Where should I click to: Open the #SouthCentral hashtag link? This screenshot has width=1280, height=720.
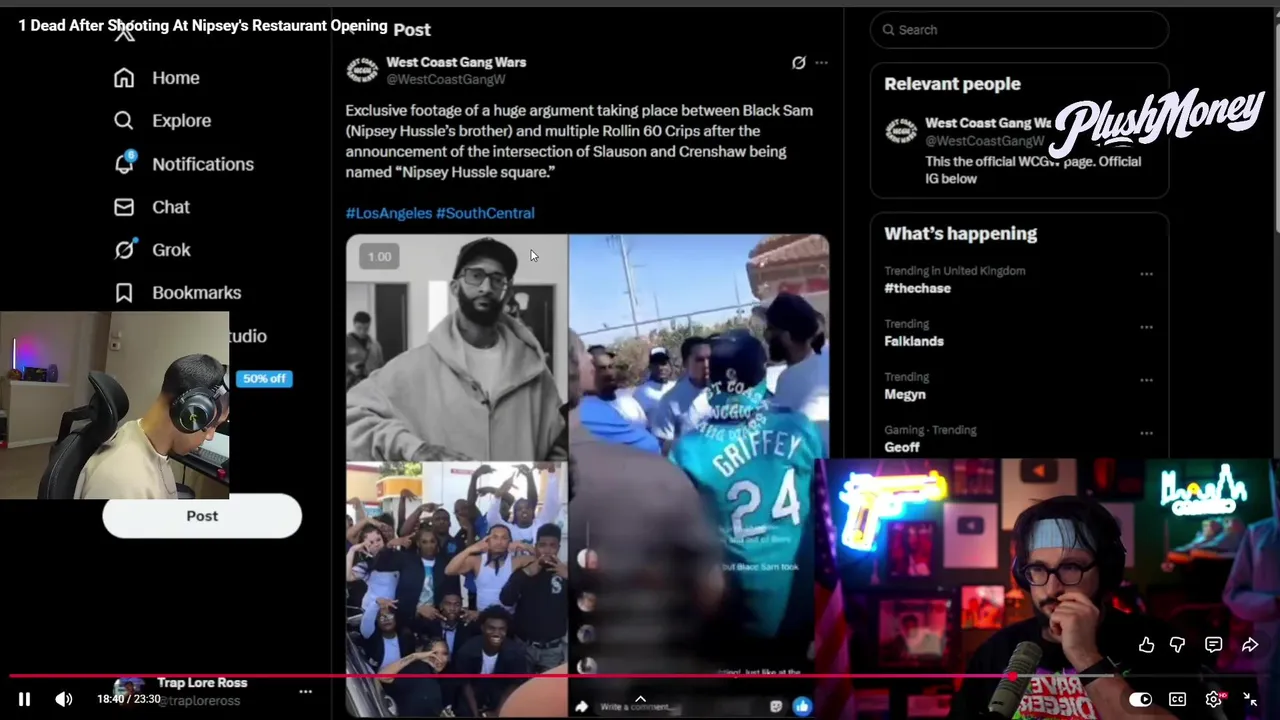485,213
